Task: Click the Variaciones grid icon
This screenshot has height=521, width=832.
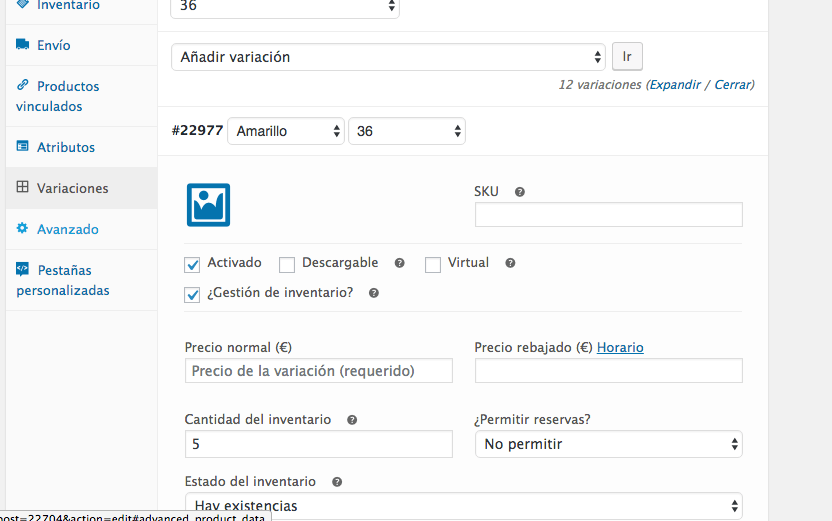Action: point(22,187)
